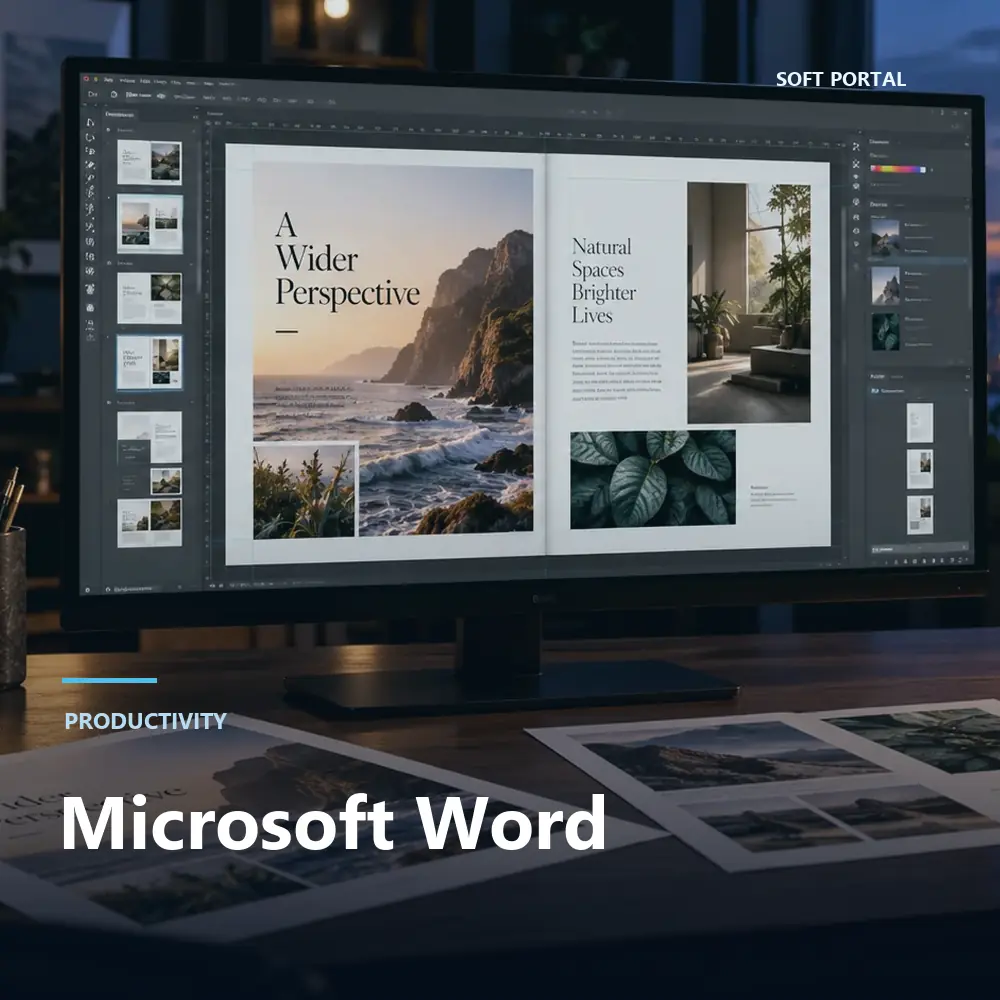
Task: Click the topmost icon in the right icon strip
Action: coord(856,147)
